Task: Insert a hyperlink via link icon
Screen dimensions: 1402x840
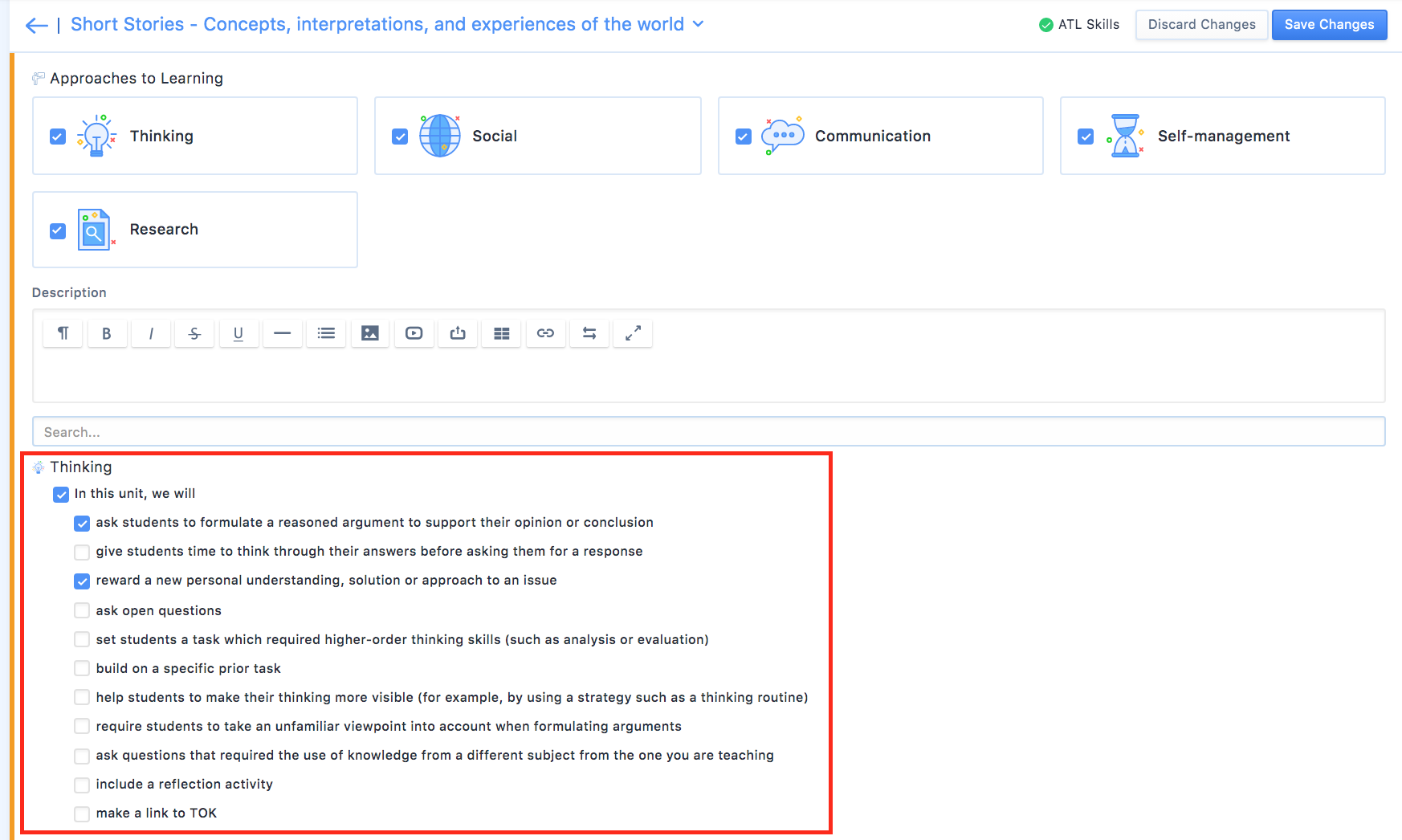Action: 545,333
